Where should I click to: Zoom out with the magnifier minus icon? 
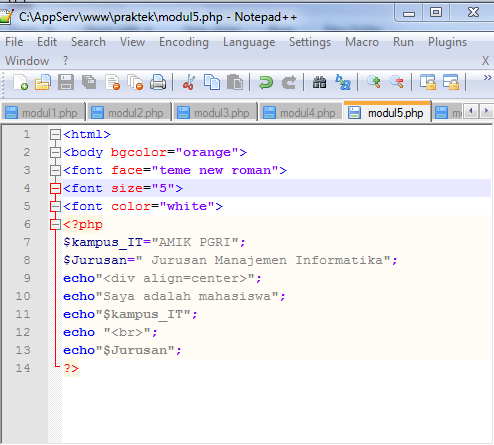click(x=397, y=82)
